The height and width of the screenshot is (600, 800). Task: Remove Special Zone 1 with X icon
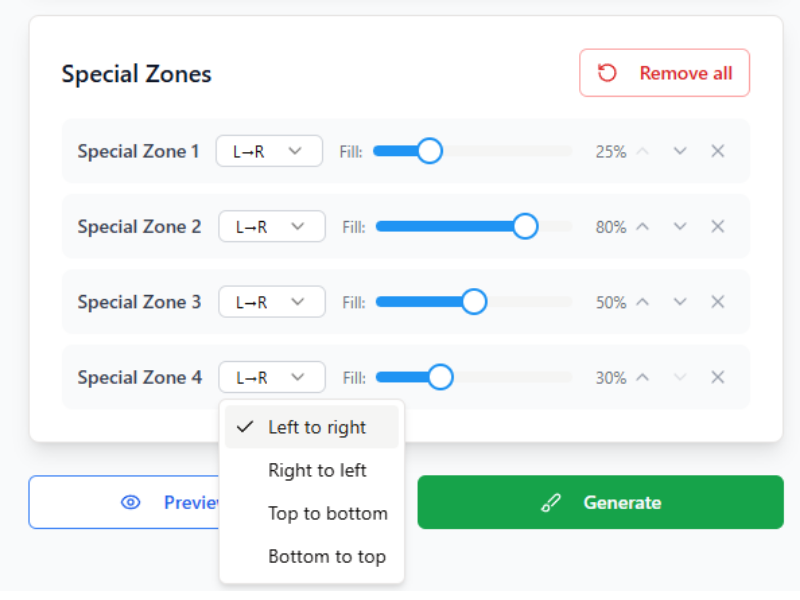717,151
